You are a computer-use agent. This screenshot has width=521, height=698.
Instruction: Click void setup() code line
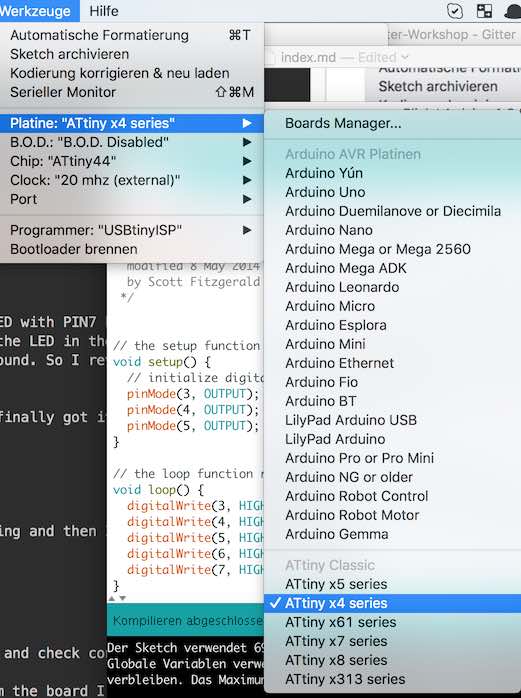click(162, 362)
